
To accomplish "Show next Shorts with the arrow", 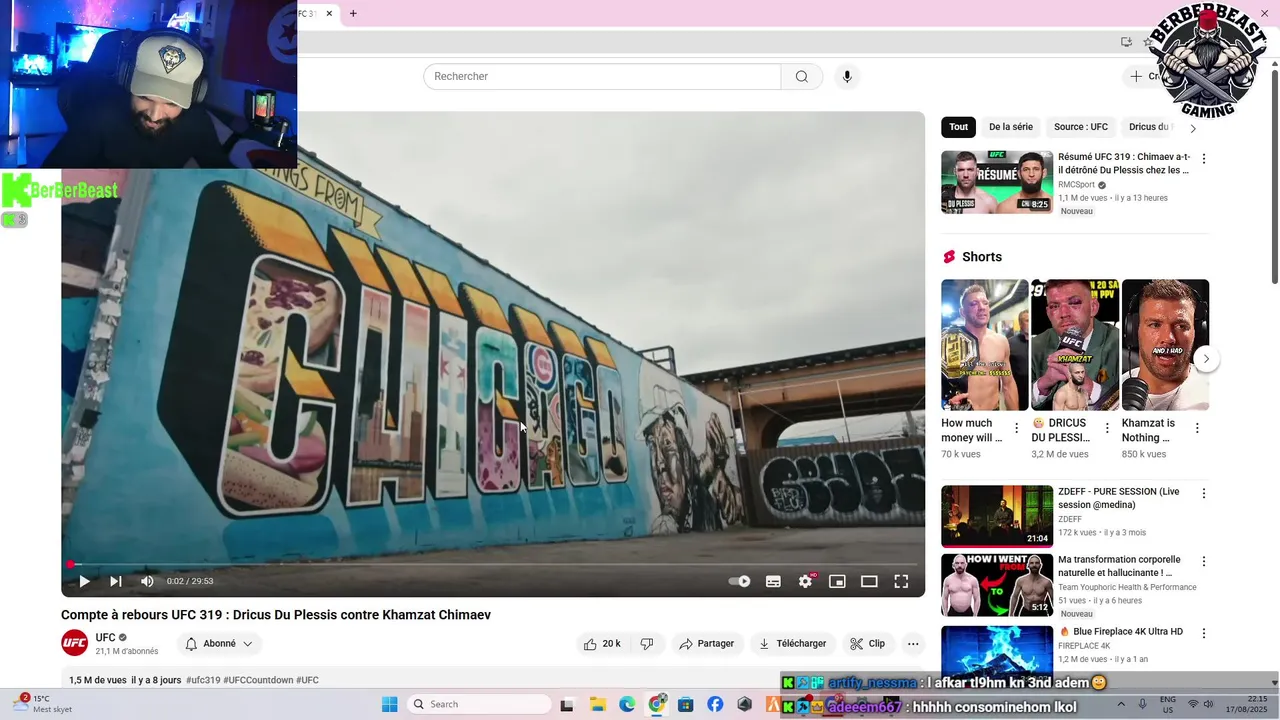I will pos(1206,359).
